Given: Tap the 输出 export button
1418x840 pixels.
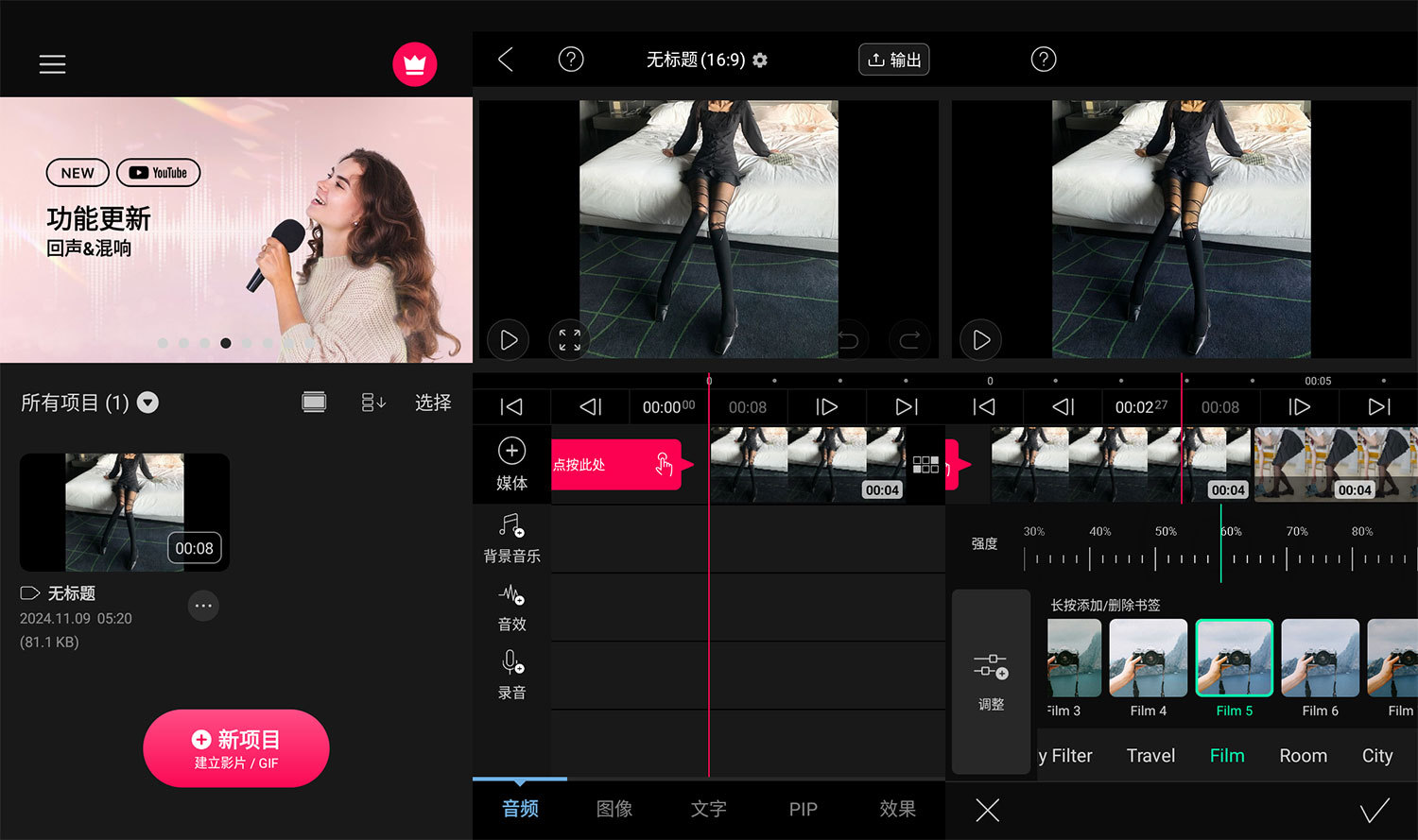Looking at the screenshot, I should (x=892, y=59).
